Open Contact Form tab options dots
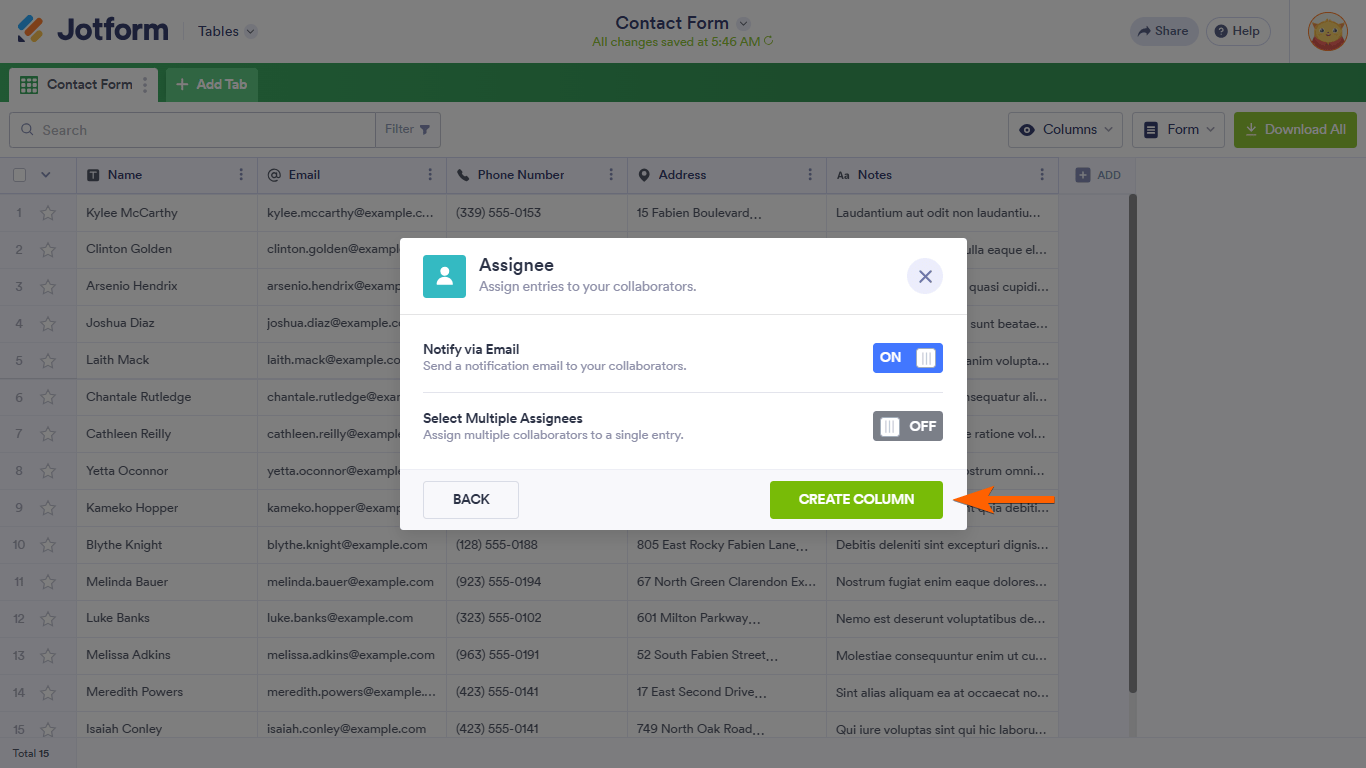Screen dimensions: 1366x768 click(x=145, y=85)
